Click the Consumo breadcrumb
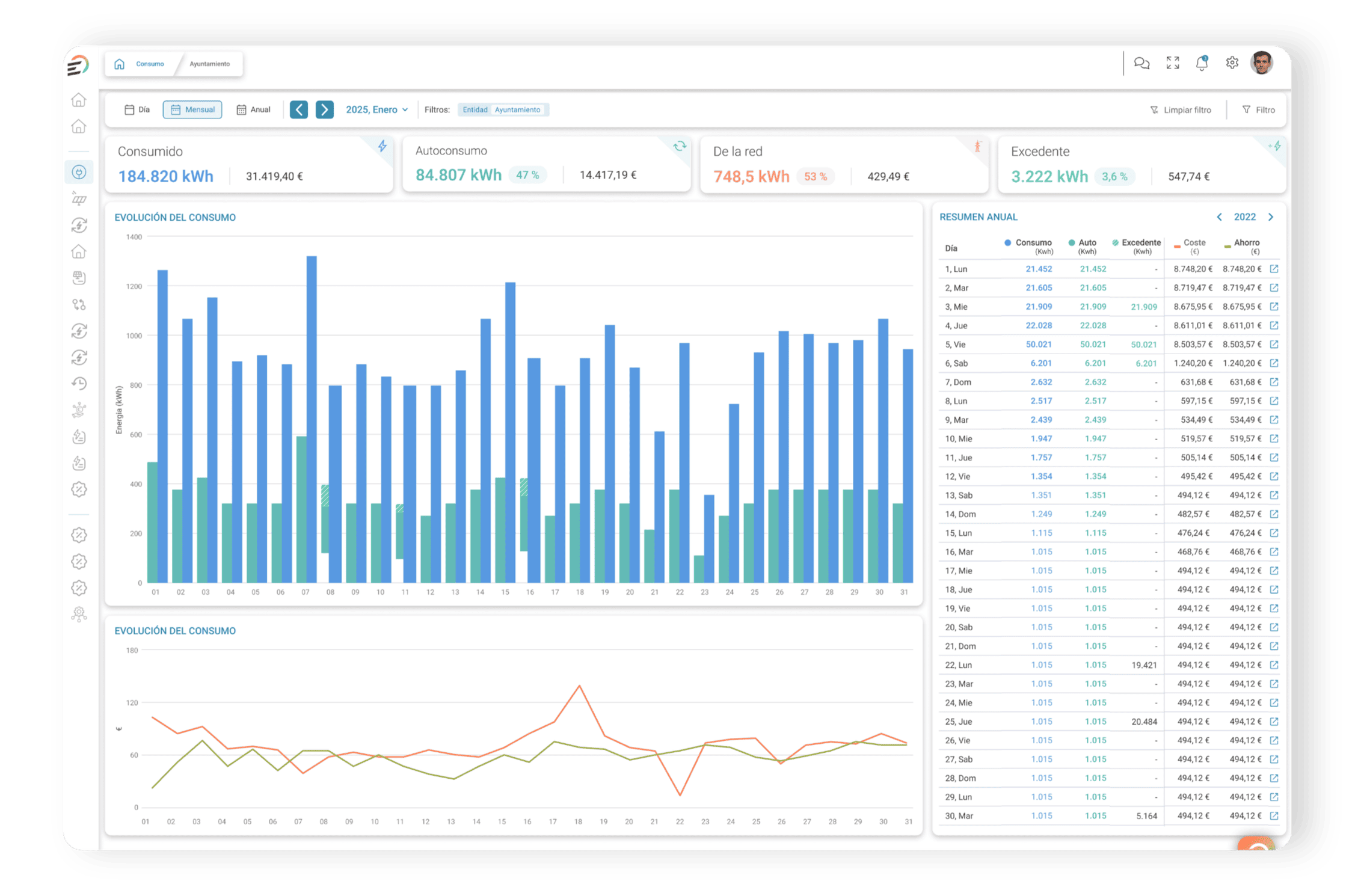Screen dimensions: 1355x896 tap(150, 64)
